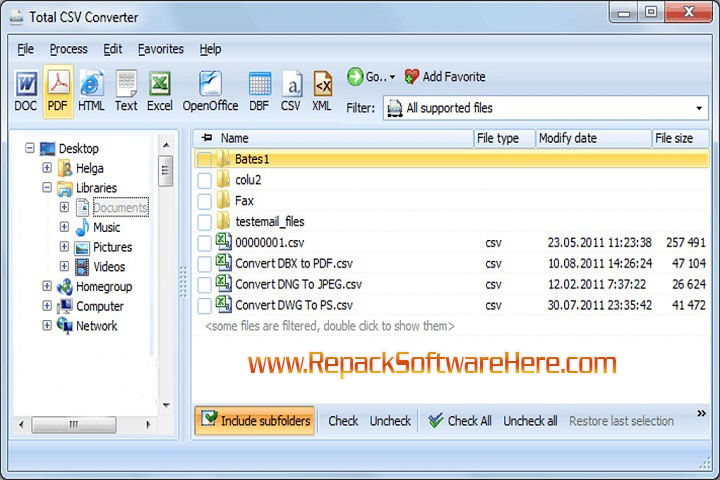Screen dimensions: 720x480
Task: Check the Convert DNG To JPEG.csv checkbox
Action: (204, 285)
